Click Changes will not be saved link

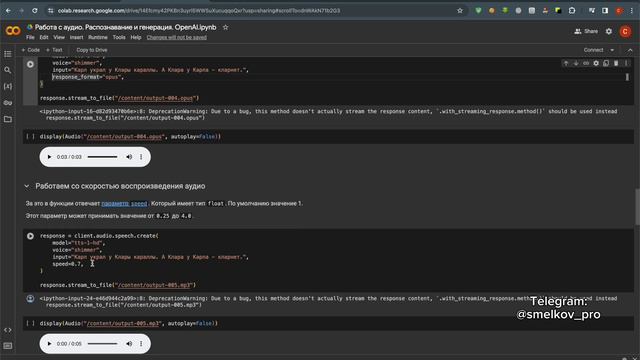click(x=177, y=37)
